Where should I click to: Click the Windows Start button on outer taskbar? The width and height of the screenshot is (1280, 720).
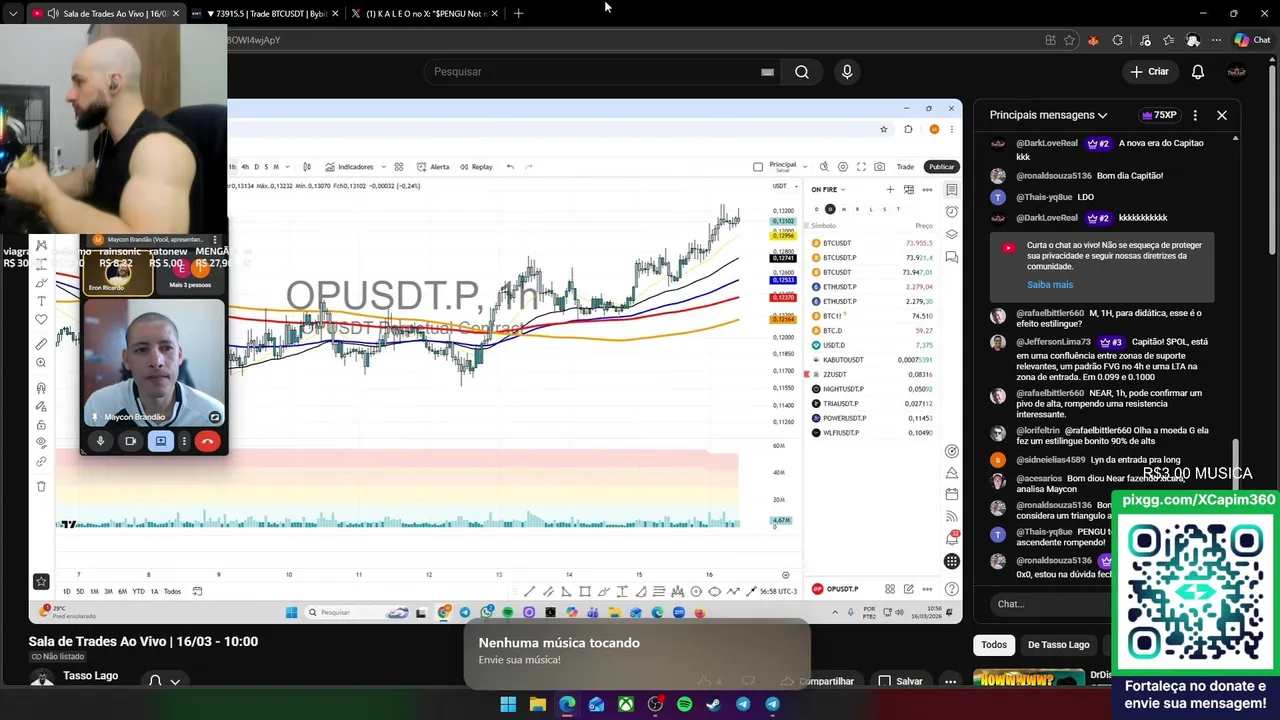(508, 704)
